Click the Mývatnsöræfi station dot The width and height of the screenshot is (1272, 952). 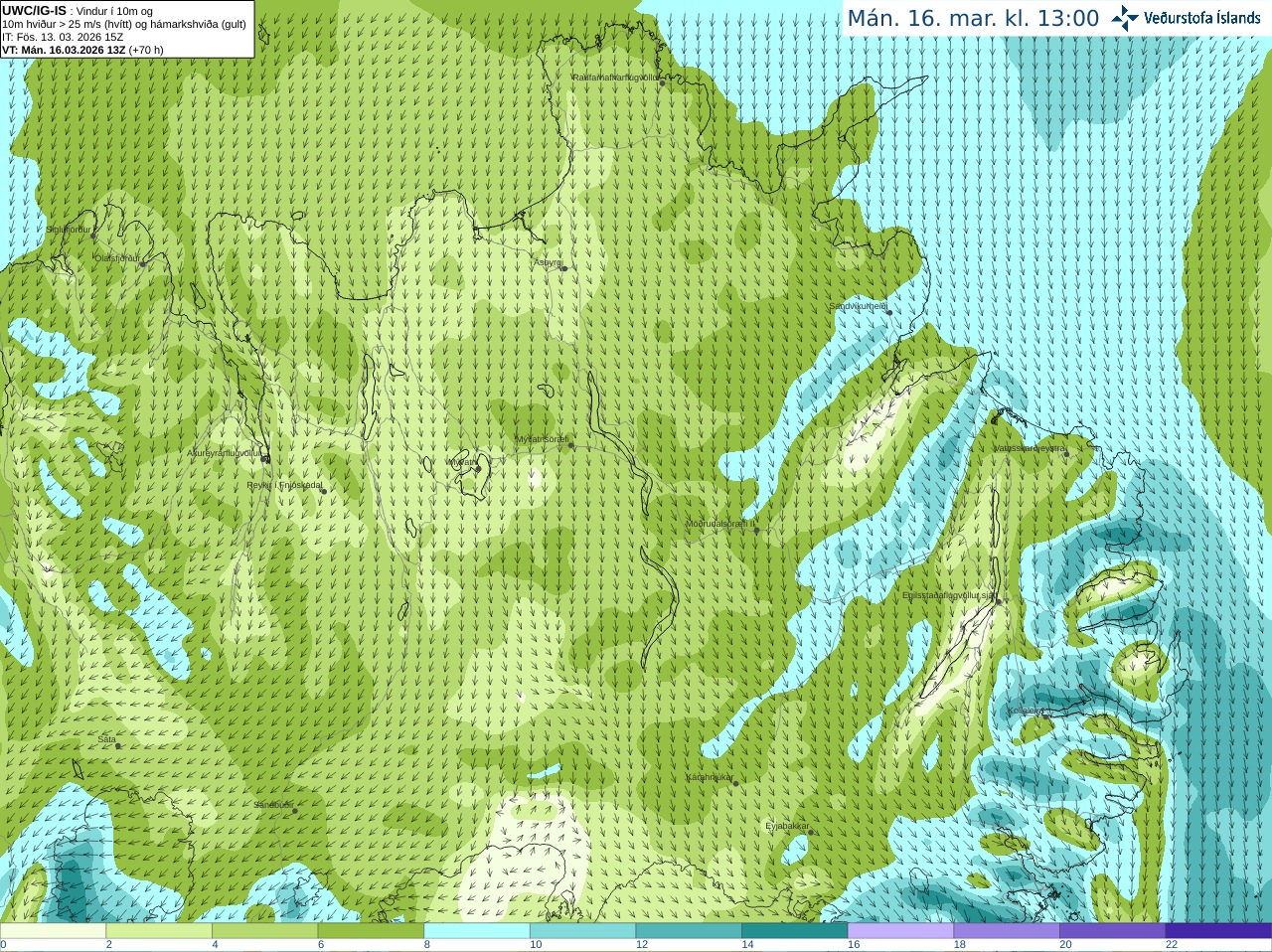tap(570, 445)
